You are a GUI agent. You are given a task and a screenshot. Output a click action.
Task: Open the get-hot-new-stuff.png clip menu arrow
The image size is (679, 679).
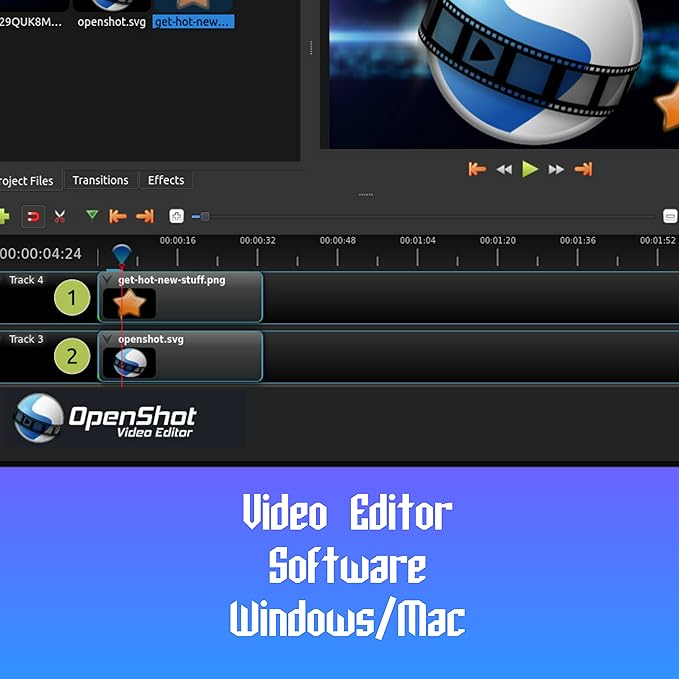(107, 280)
